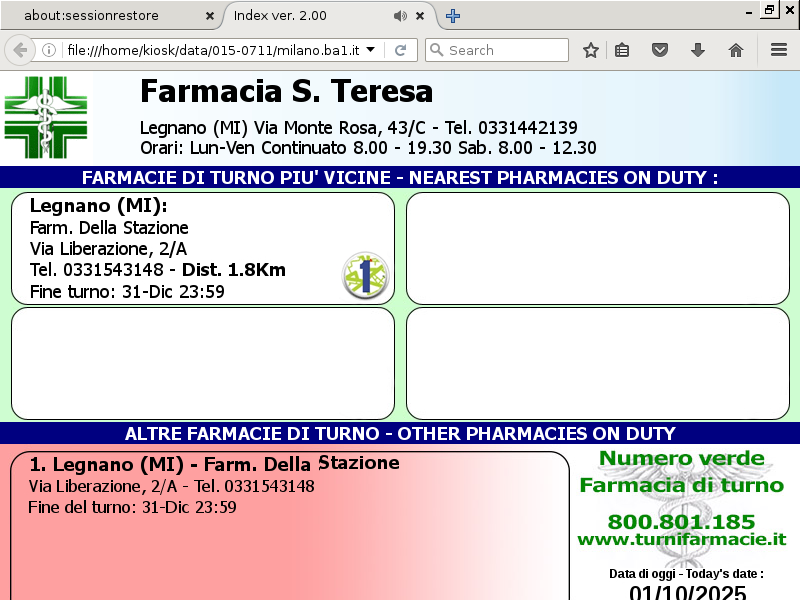
Task: Click the number 1 map marker badge
Action: pyautogui.click(x=365, y=275)
